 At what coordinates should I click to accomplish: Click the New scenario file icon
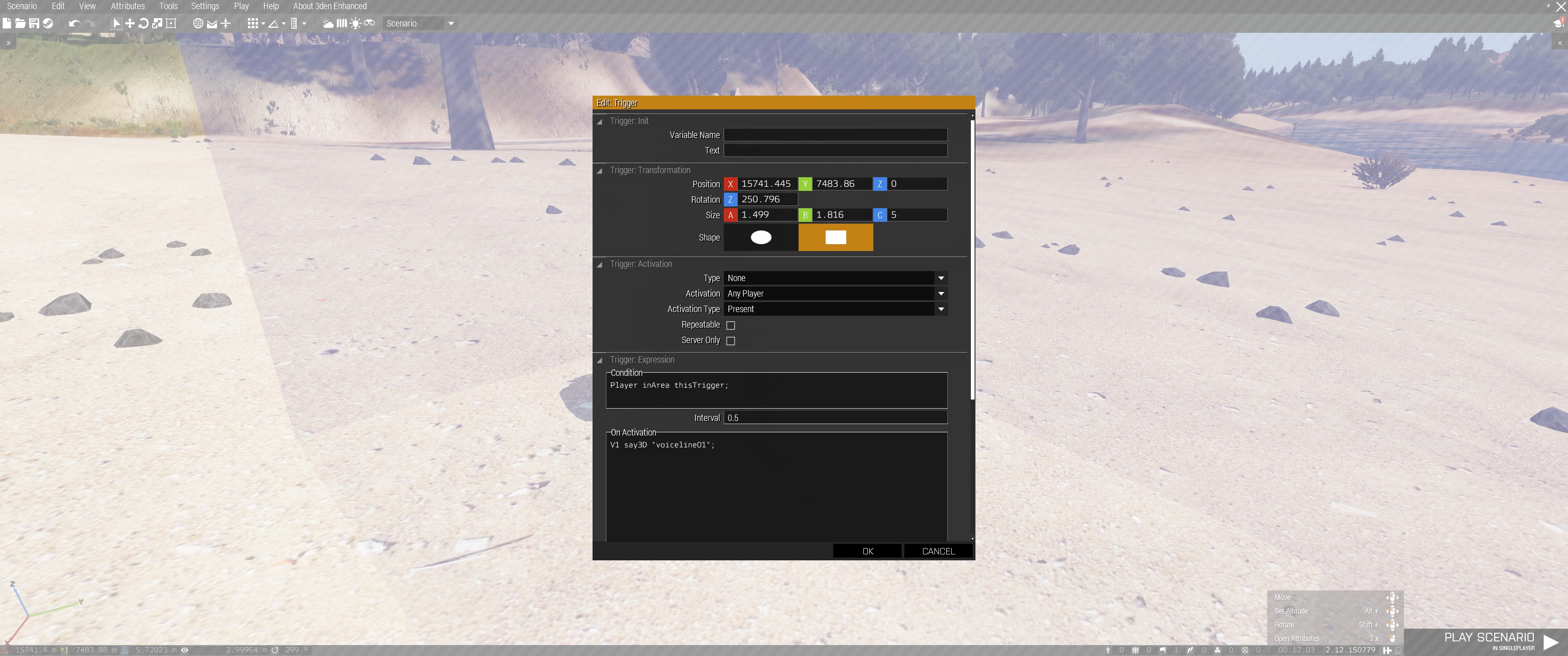[7, 23]
